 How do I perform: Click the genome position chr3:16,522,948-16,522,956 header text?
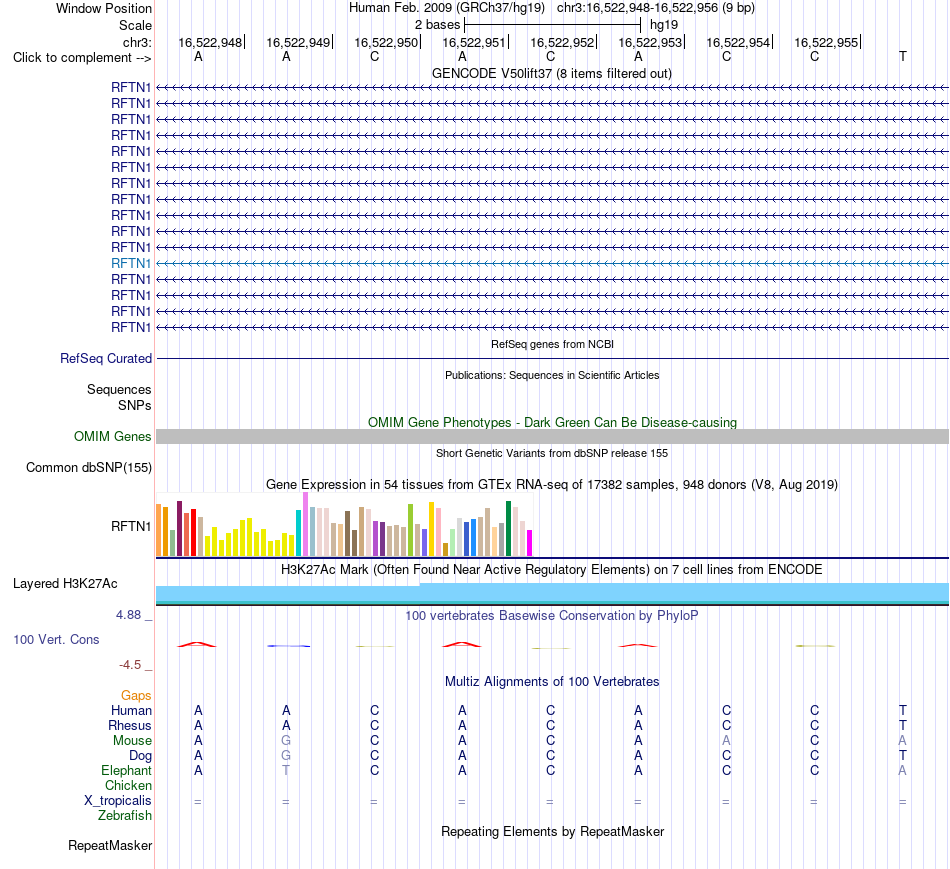656,8
